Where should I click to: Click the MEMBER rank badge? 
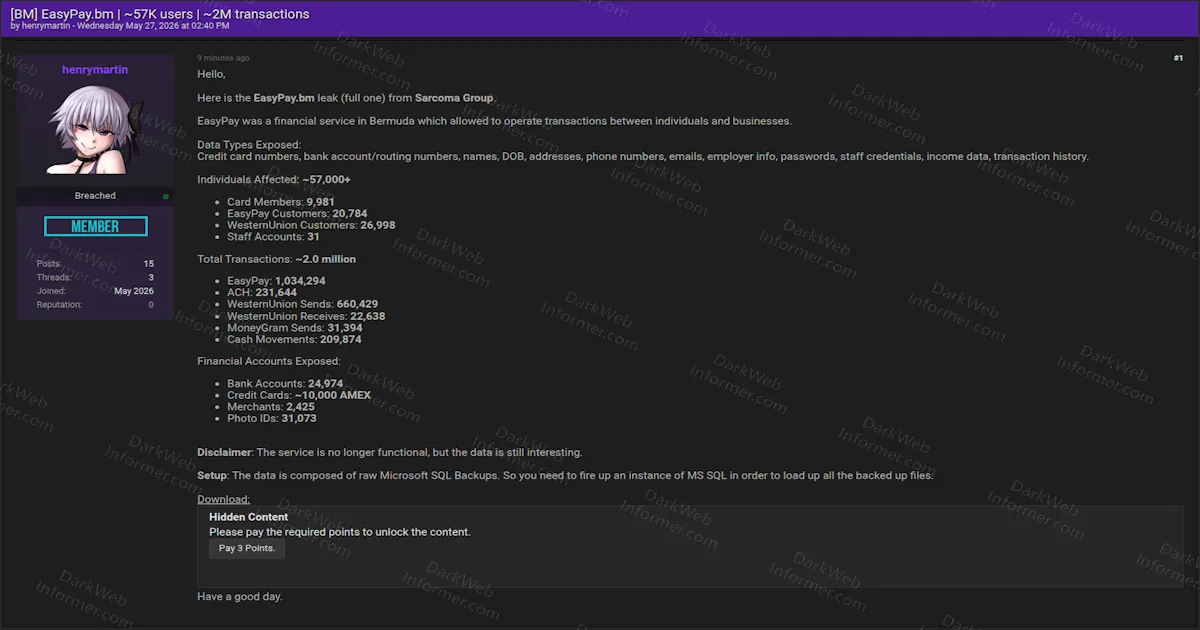point(95,227)
